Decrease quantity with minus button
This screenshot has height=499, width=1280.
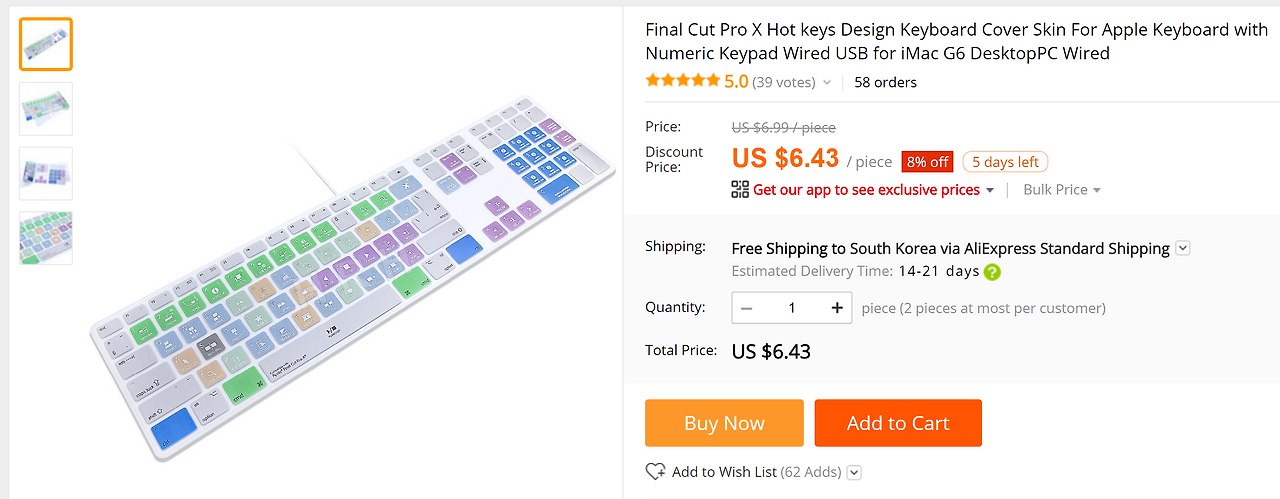746,308
